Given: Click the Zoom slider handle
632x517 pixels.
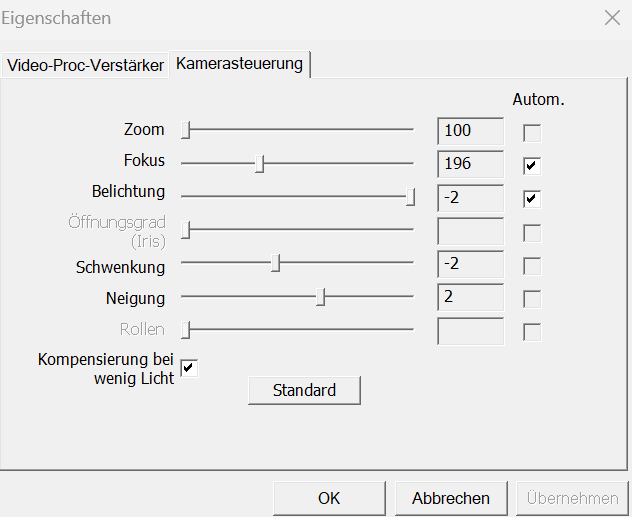Looking at the screenshot, I should pyautogui.click(x=186, y=129).
